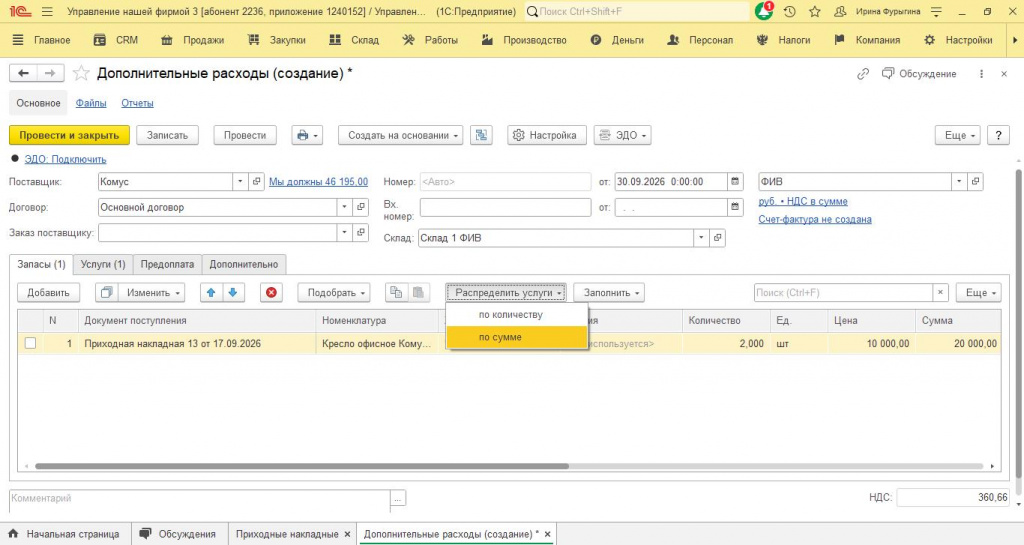The image size is (1024, 545).
Task: Switch to Услуги (1) tab
Action: [x=103, y=264]
